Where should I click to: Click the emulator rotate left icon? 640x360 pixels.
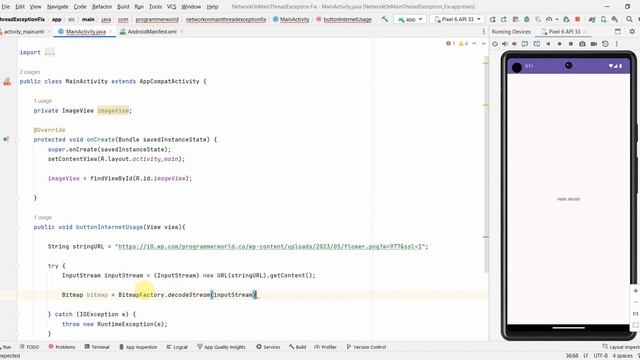coord(525,44)
